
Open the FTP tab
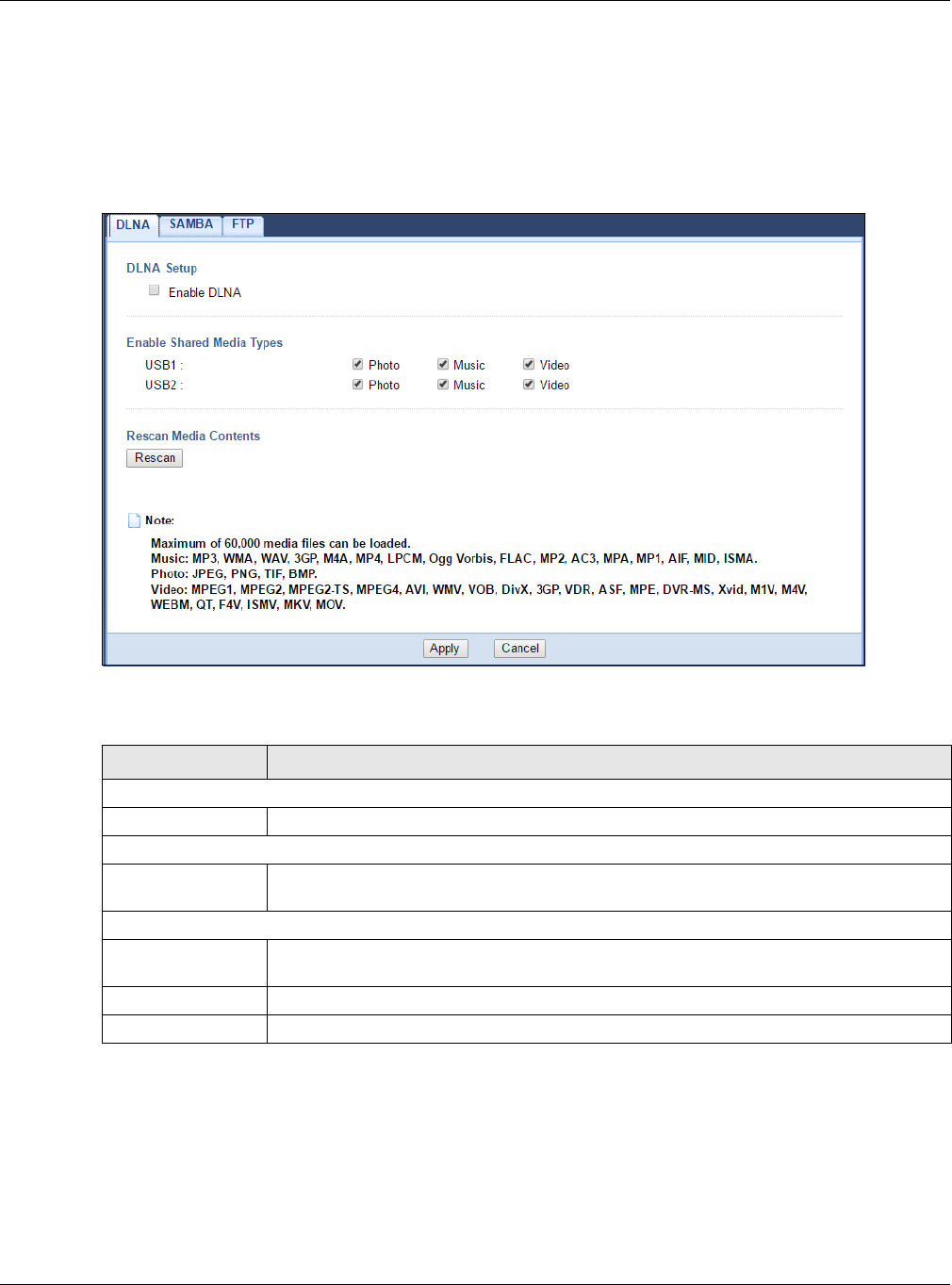pyautogui.click(x=243, y=224)
